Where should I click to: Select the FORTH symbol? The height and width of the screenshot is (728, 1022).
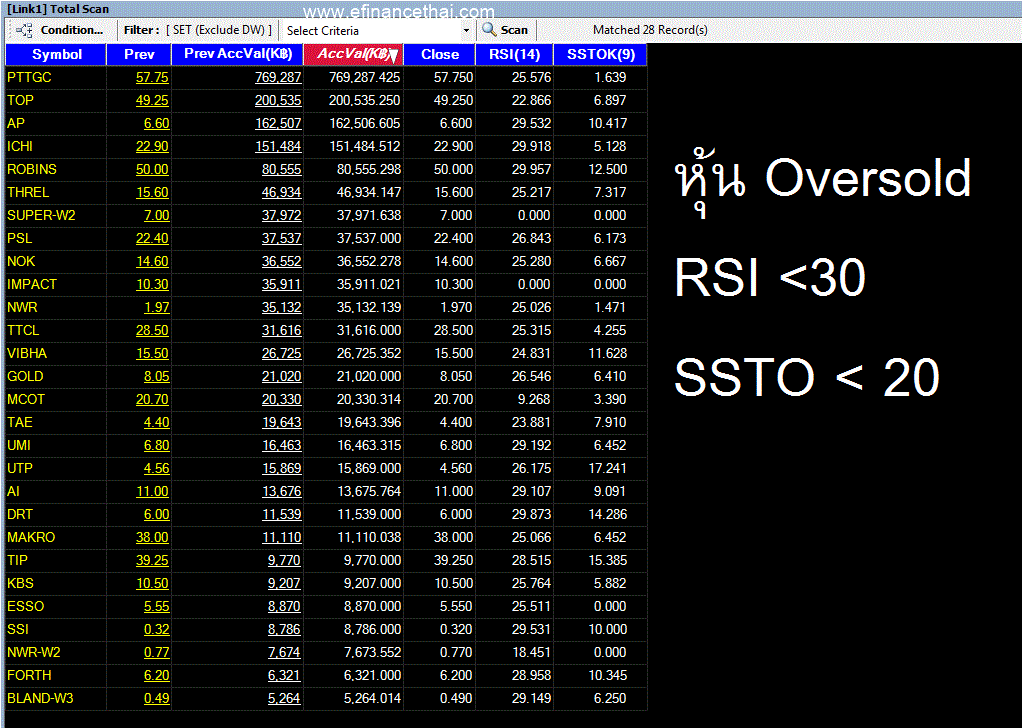click(29, 675)
